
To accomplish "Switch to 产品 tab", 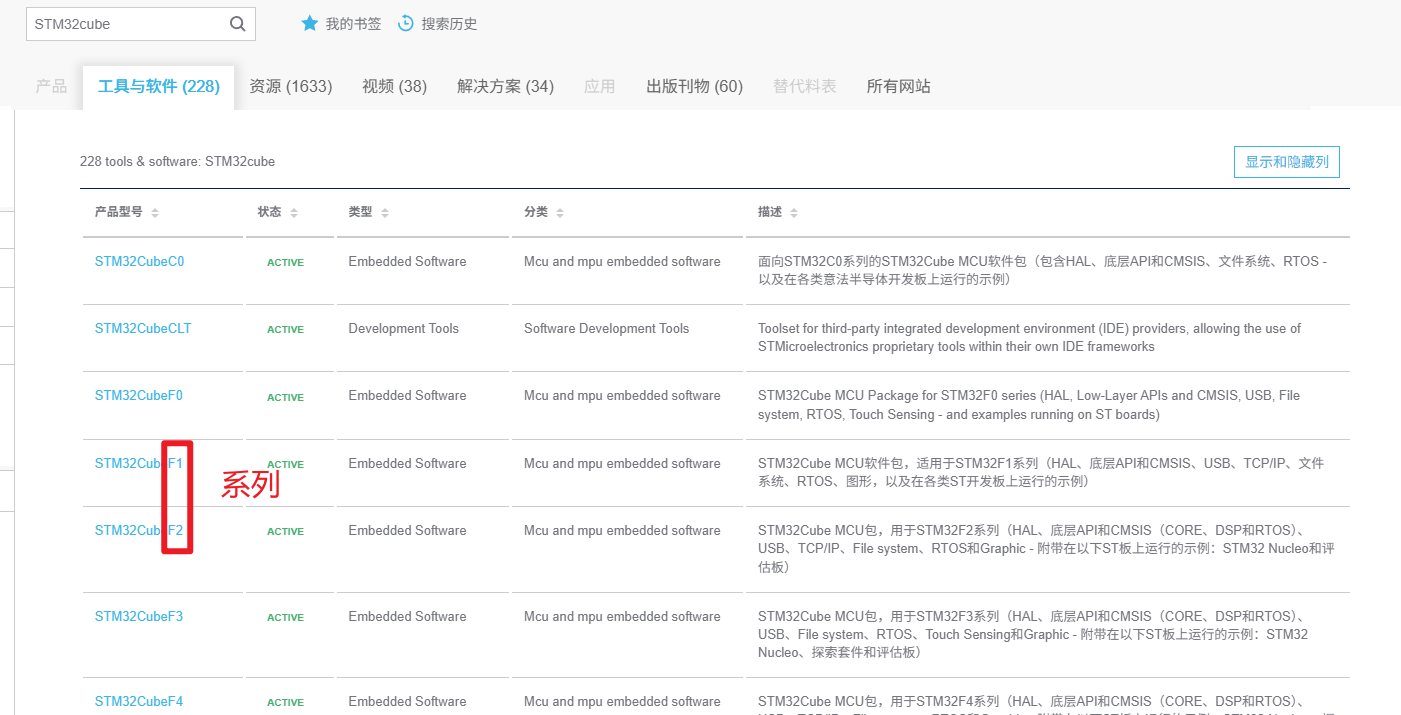I will (51, 87).
